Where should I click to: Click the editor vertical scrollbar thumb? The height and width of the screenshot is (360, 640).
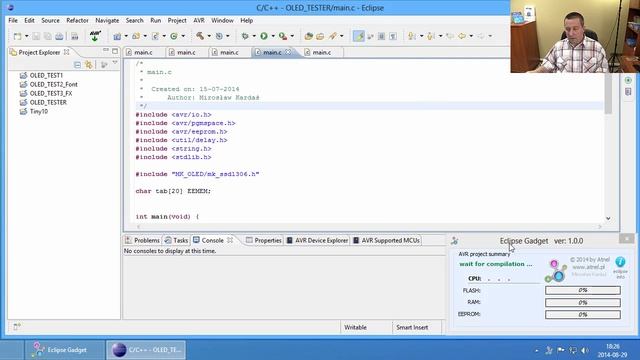pos(608,94)
